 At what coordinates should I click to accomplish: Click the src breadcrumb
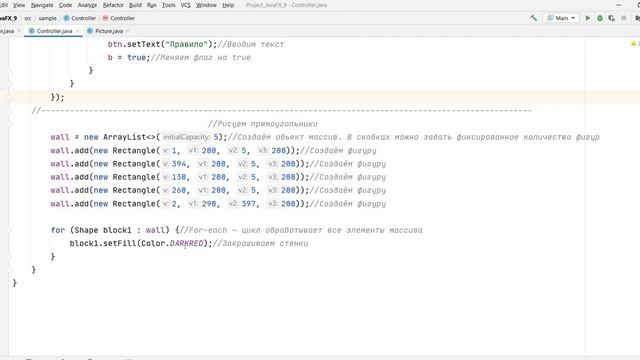28,18
